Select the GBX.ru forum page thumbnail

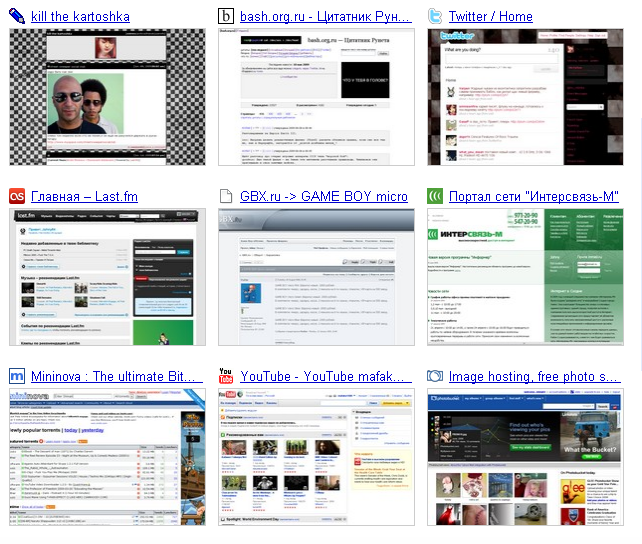tap(316, 277)
